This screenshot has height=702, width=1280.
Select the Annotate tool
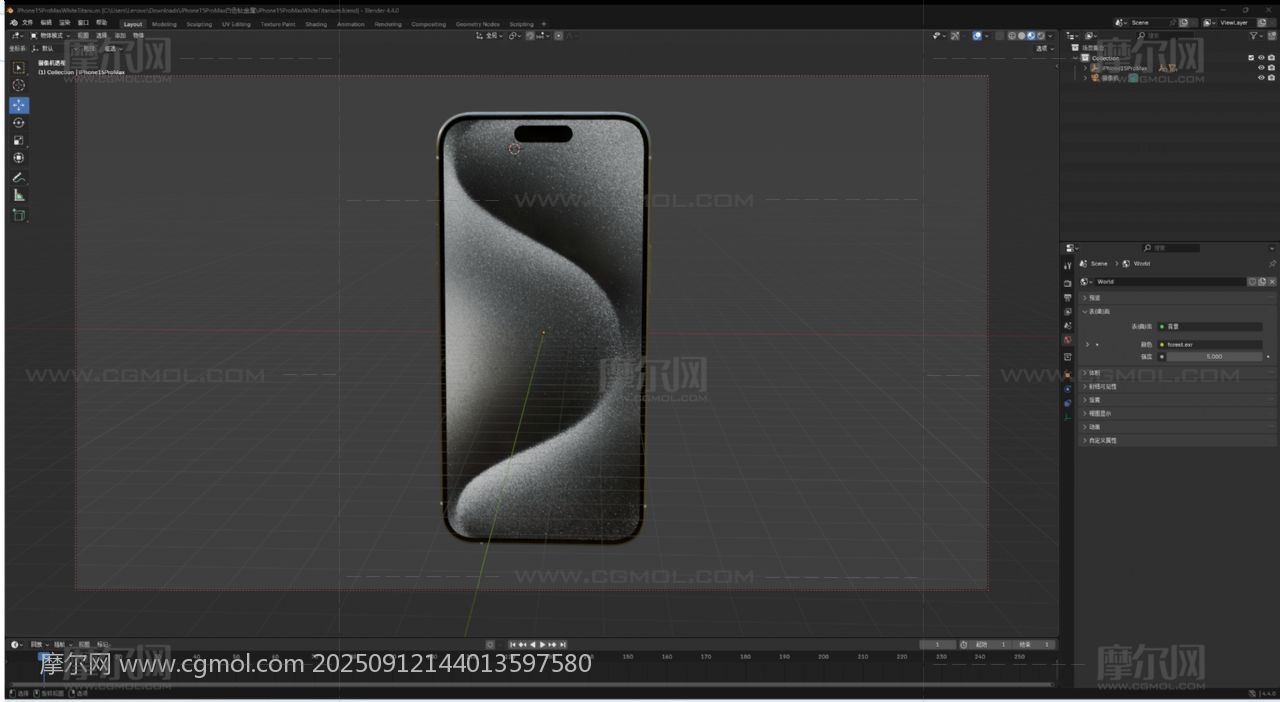pos(19,177)
